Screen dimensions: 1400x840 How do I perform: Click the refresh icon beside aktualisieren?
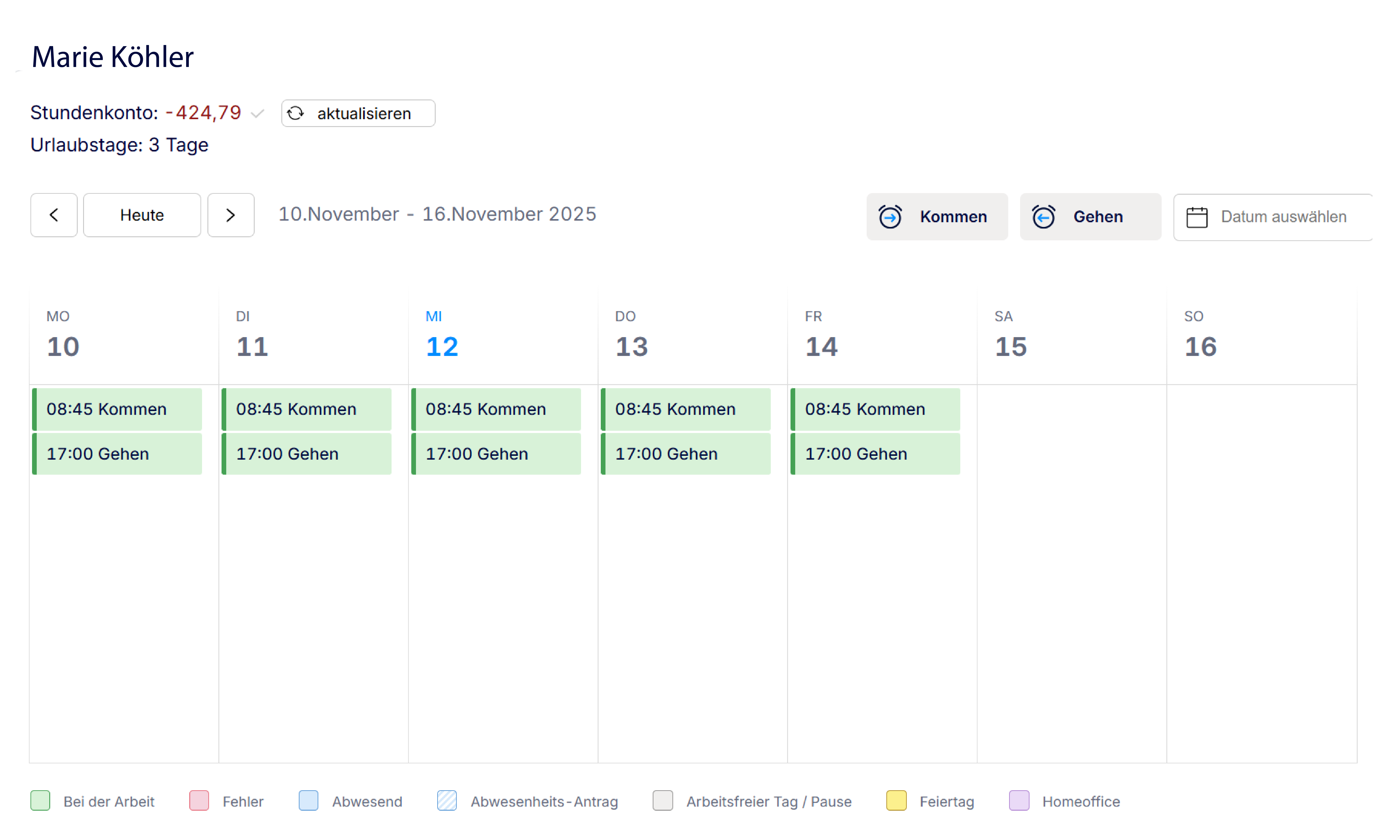point(295,113)
